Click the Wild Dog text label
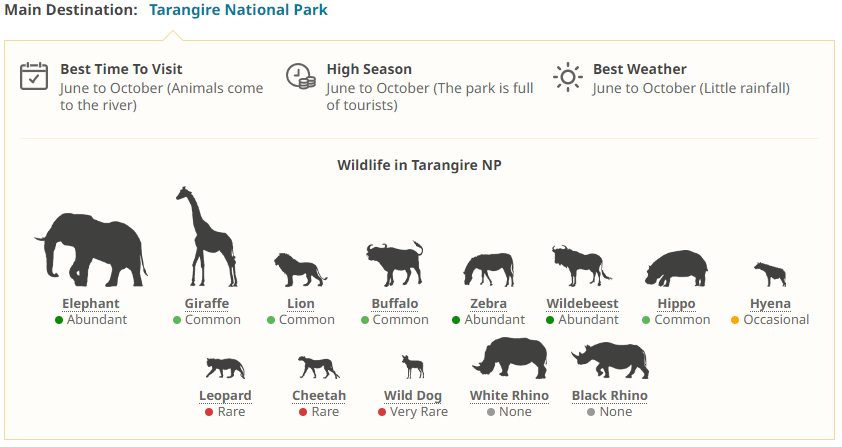This screenshot has height=447, width=842. click(413, 396)
